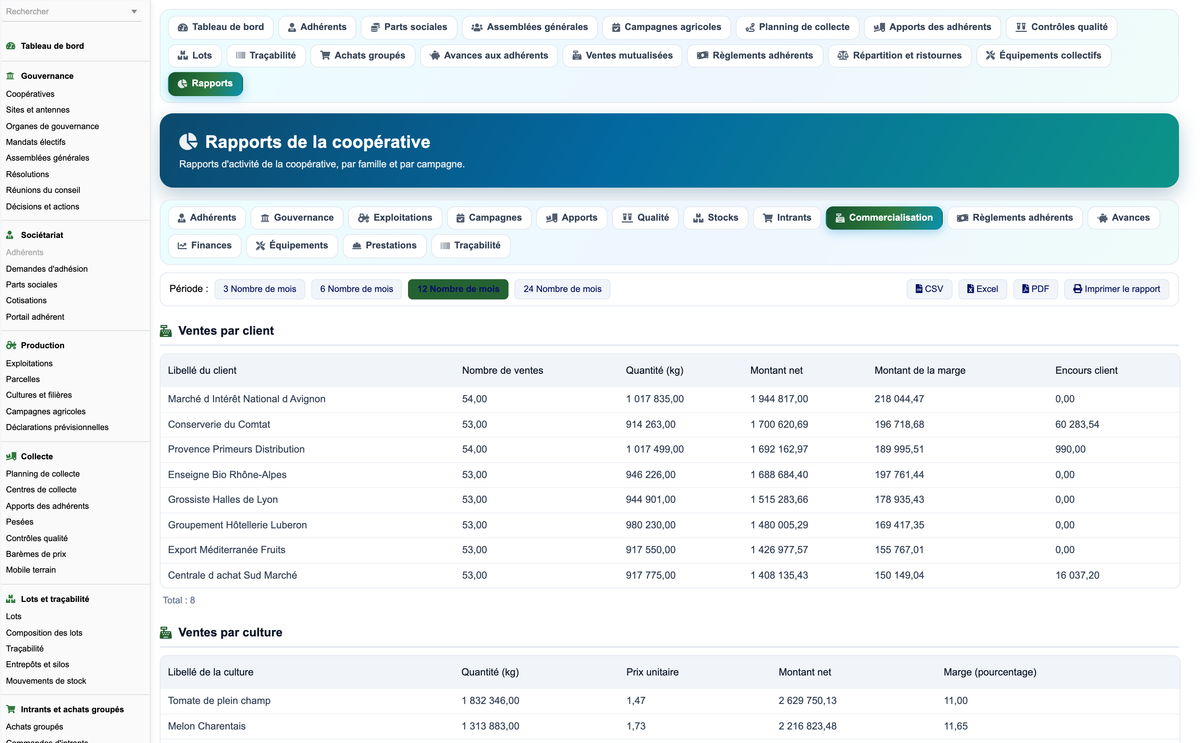Screen dimensions: 1200x743
Task: Open Assemblées générales sidebar link
Action: click(x=48, y=158)
